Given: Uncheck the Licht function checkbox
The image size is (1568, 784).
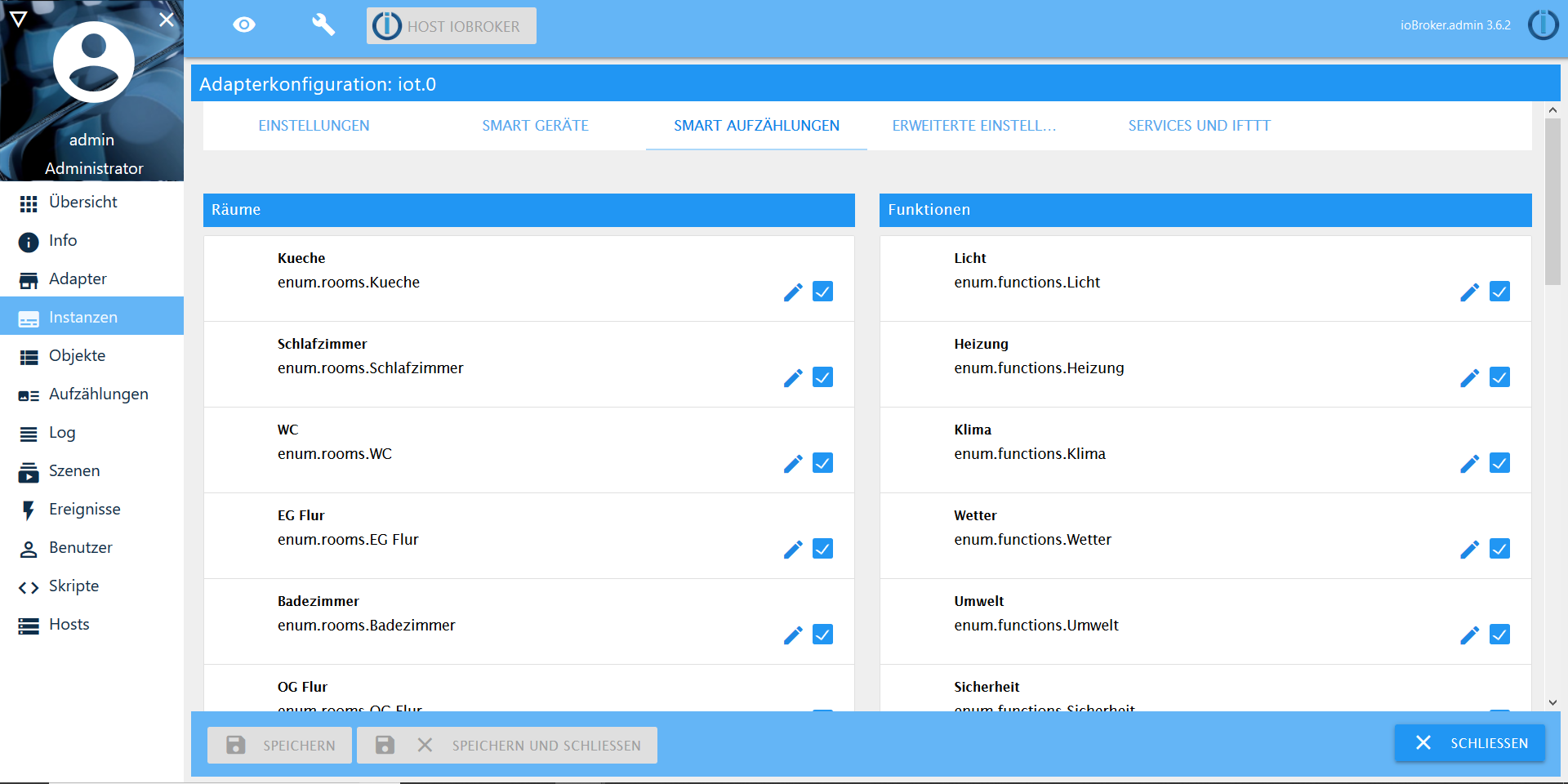Looking at the screenshot, I should point(1500,292).
